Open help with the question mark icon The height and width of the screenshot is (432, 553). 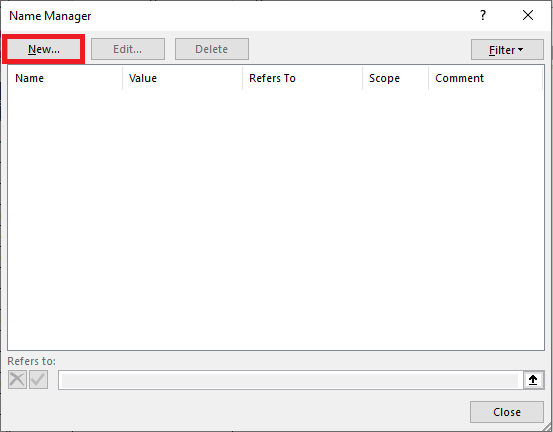tap(483, 15)
